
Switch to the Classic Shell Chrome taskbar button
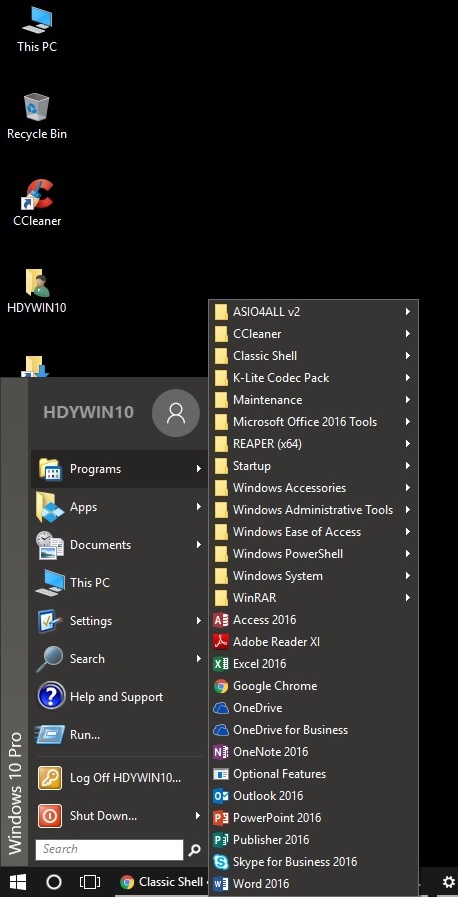(162, 882)
